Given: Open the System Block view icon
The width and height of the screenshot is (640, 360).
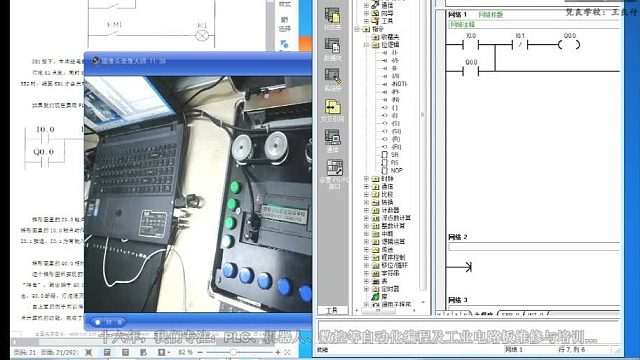Looking at the screenshot, I should 333,76.
